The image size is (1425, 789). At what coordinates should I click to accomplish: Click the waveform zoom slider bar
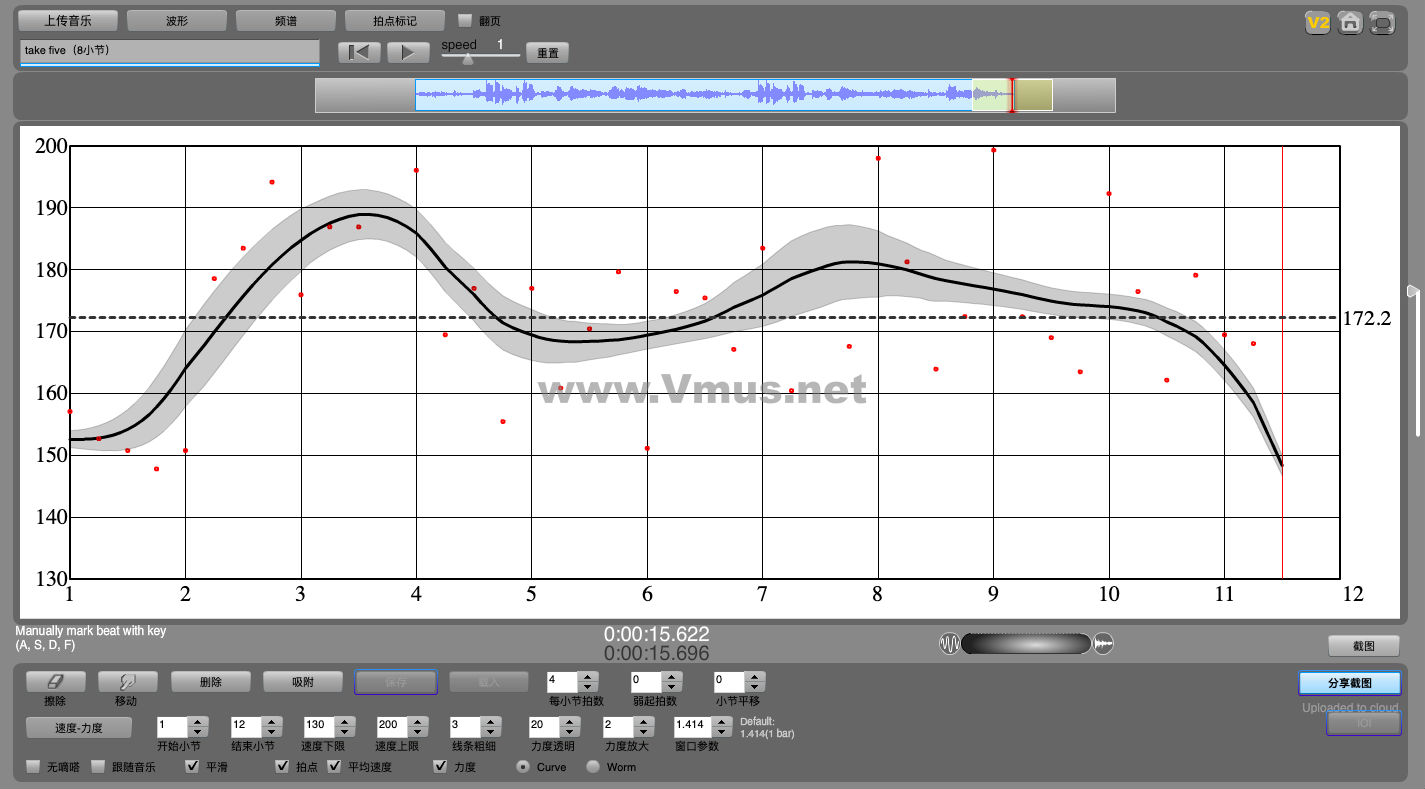pyautogui.click(x=1026, y=644)
